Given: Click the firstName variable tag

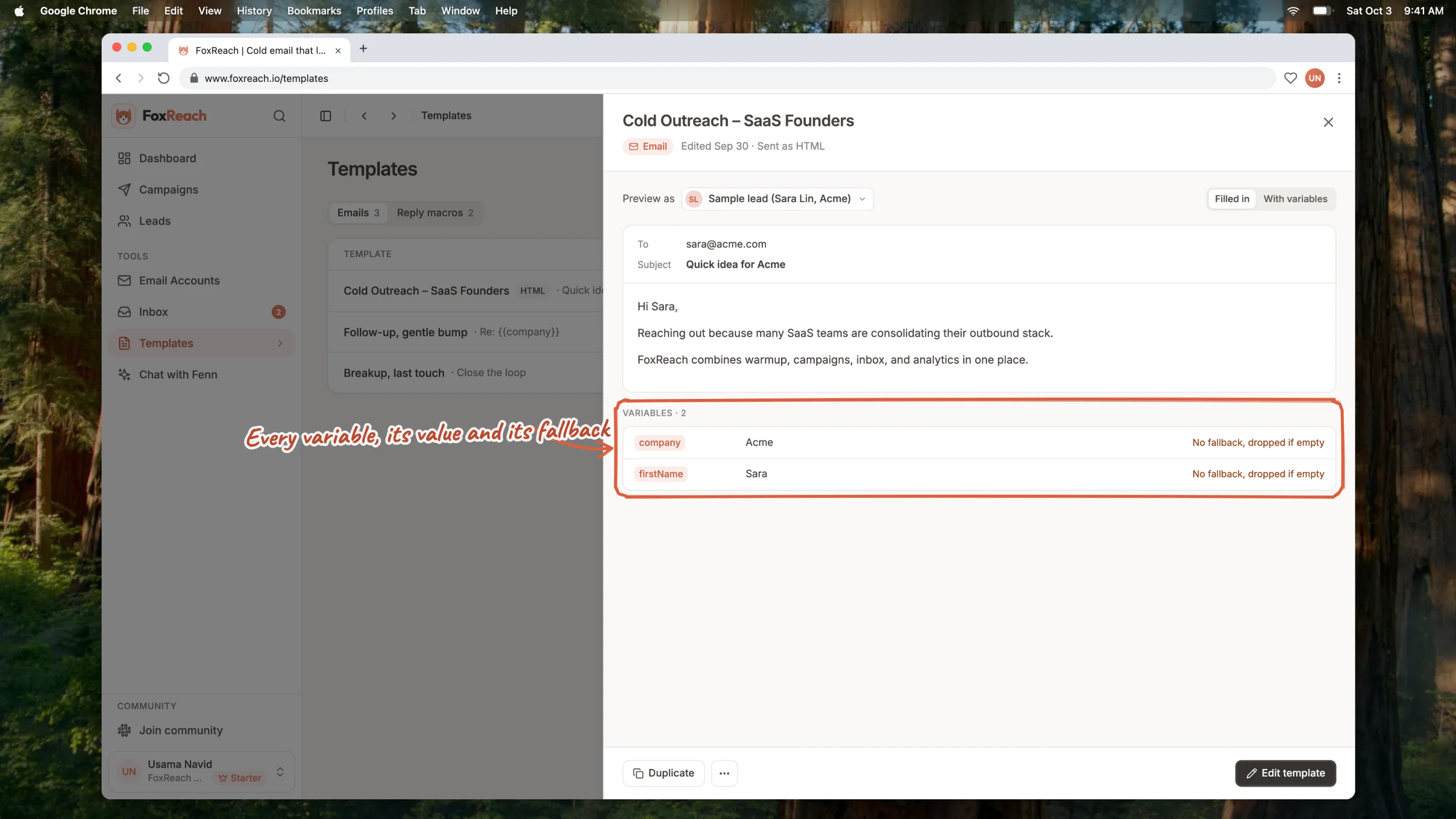Looking at the screenshot, I should point(661,474).
